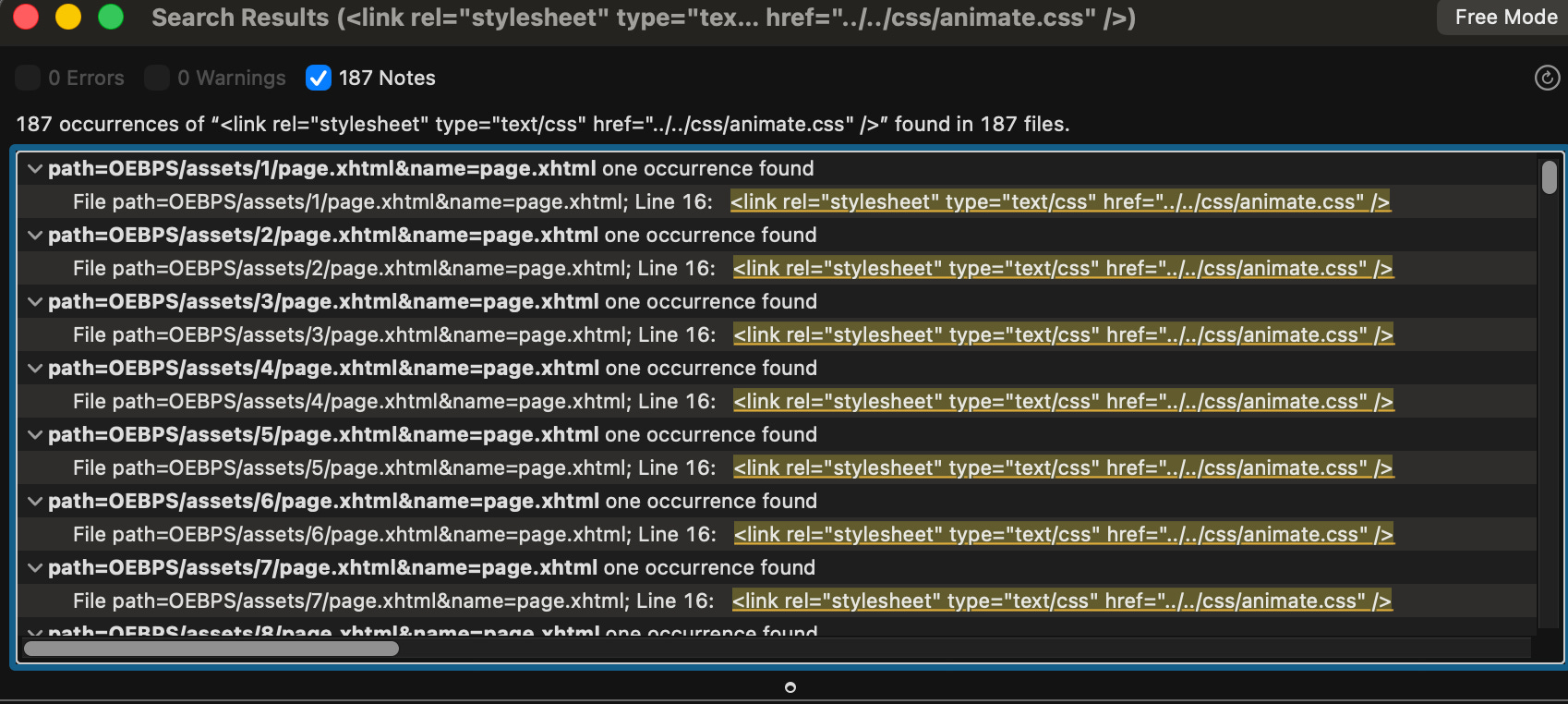The width and height of the screenshot is (1568, 704).
Task: Select 'File path=OEBPS/assets/1/page.xhtml' Line 16 row
Action: 778,201
